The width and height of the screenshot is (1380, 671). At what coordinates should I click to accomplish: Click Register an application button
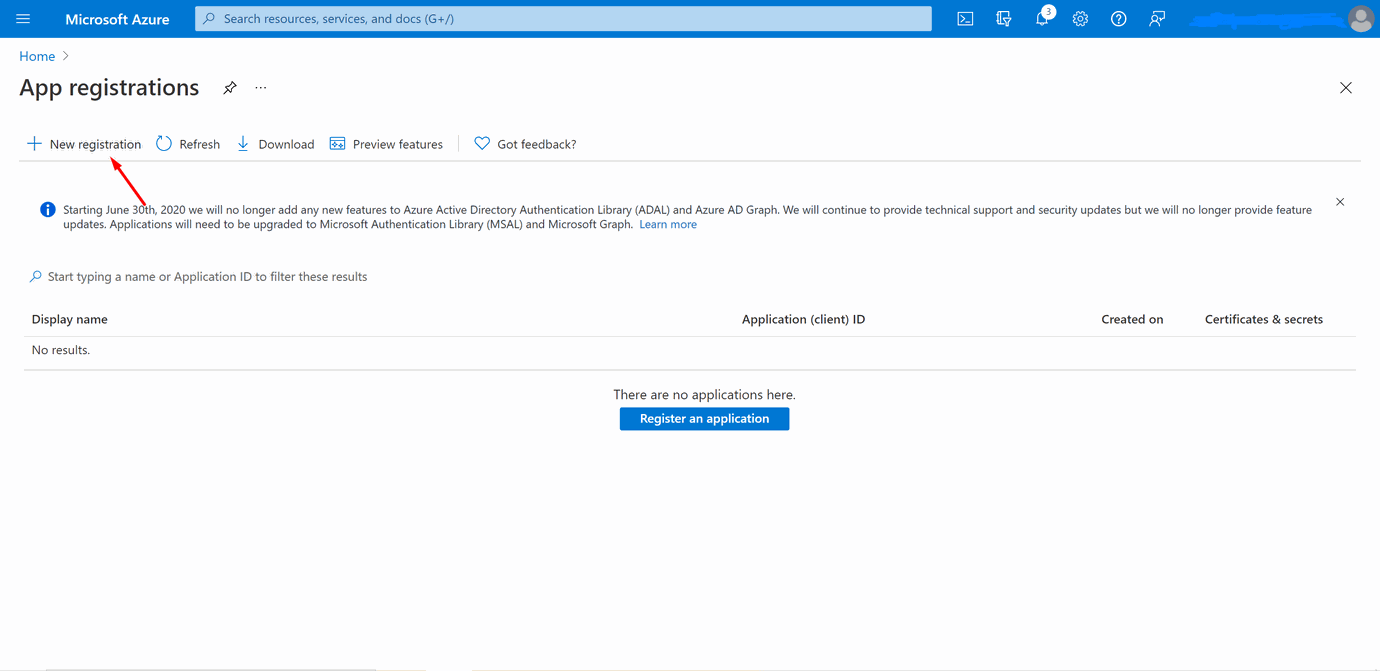pyautogui.click(x=704, y=419)
